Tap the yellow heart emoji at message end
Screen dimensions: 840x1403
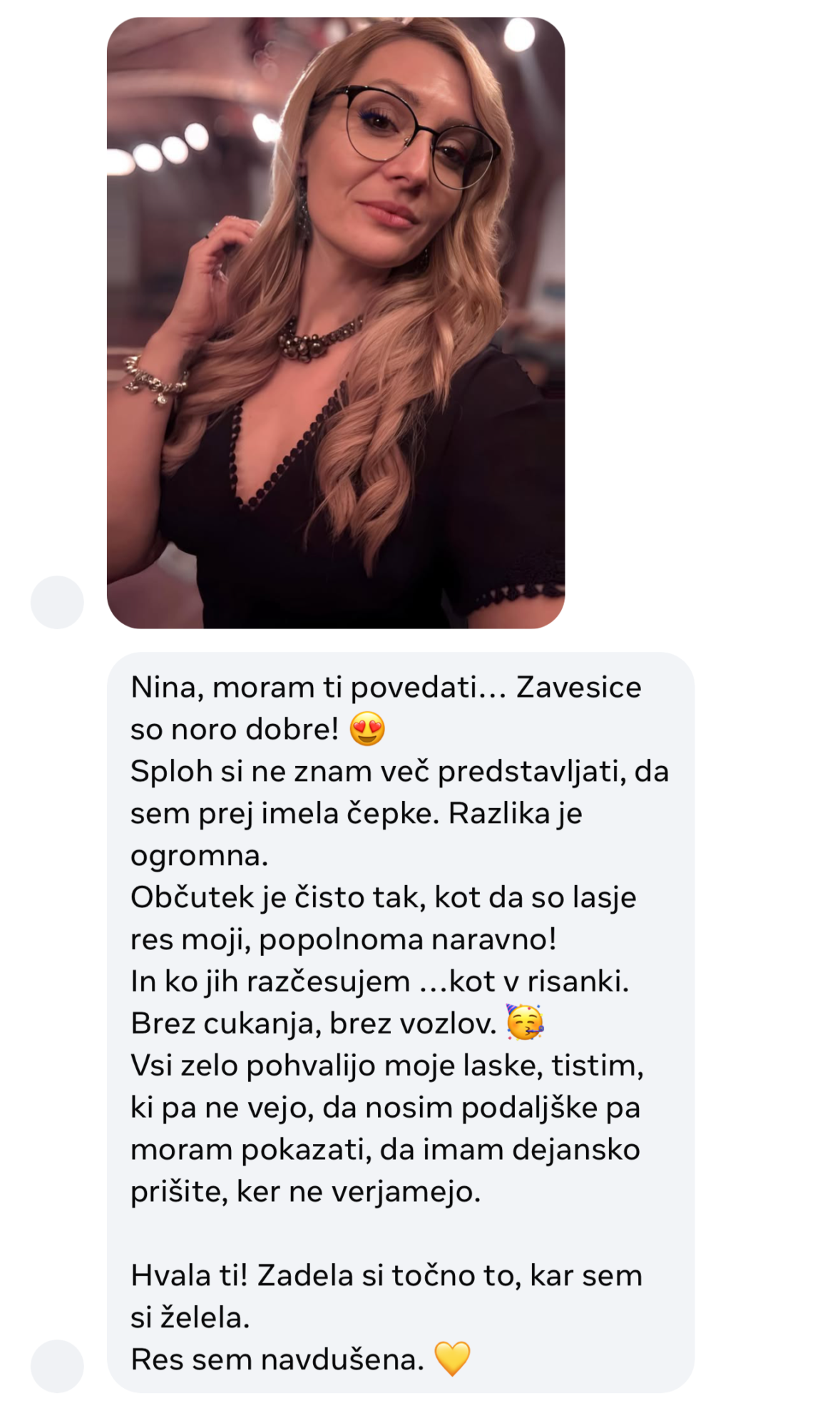(x=452, y=1358)
